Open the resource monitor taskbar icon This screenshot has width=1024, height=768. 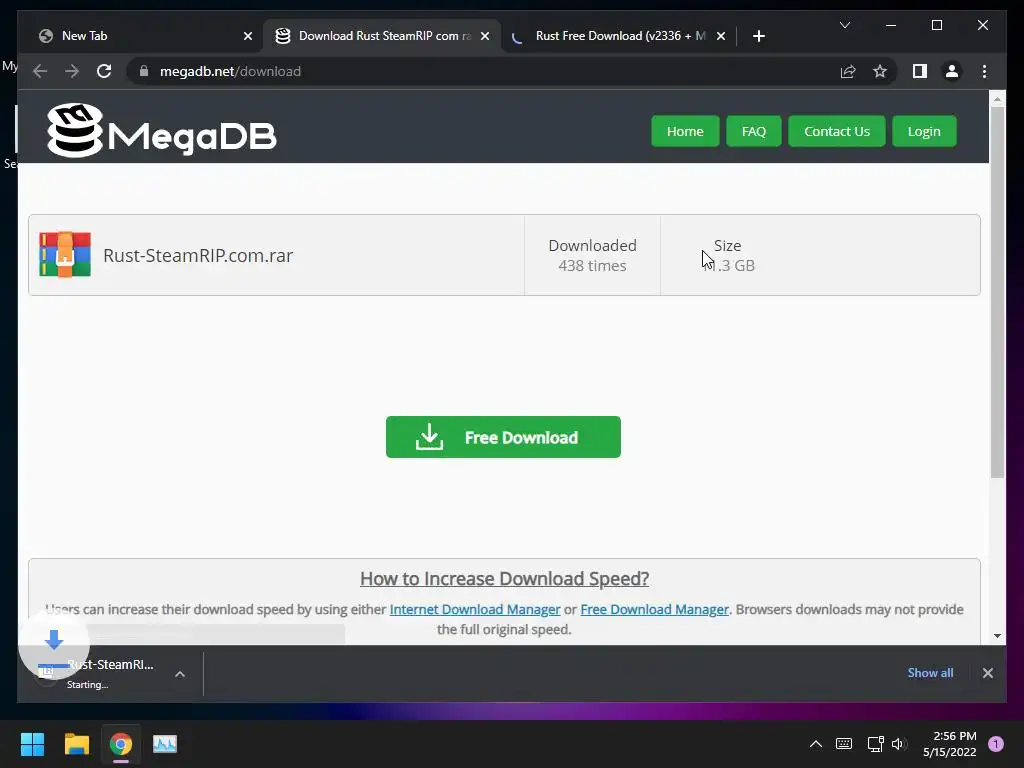pos(165,744)
